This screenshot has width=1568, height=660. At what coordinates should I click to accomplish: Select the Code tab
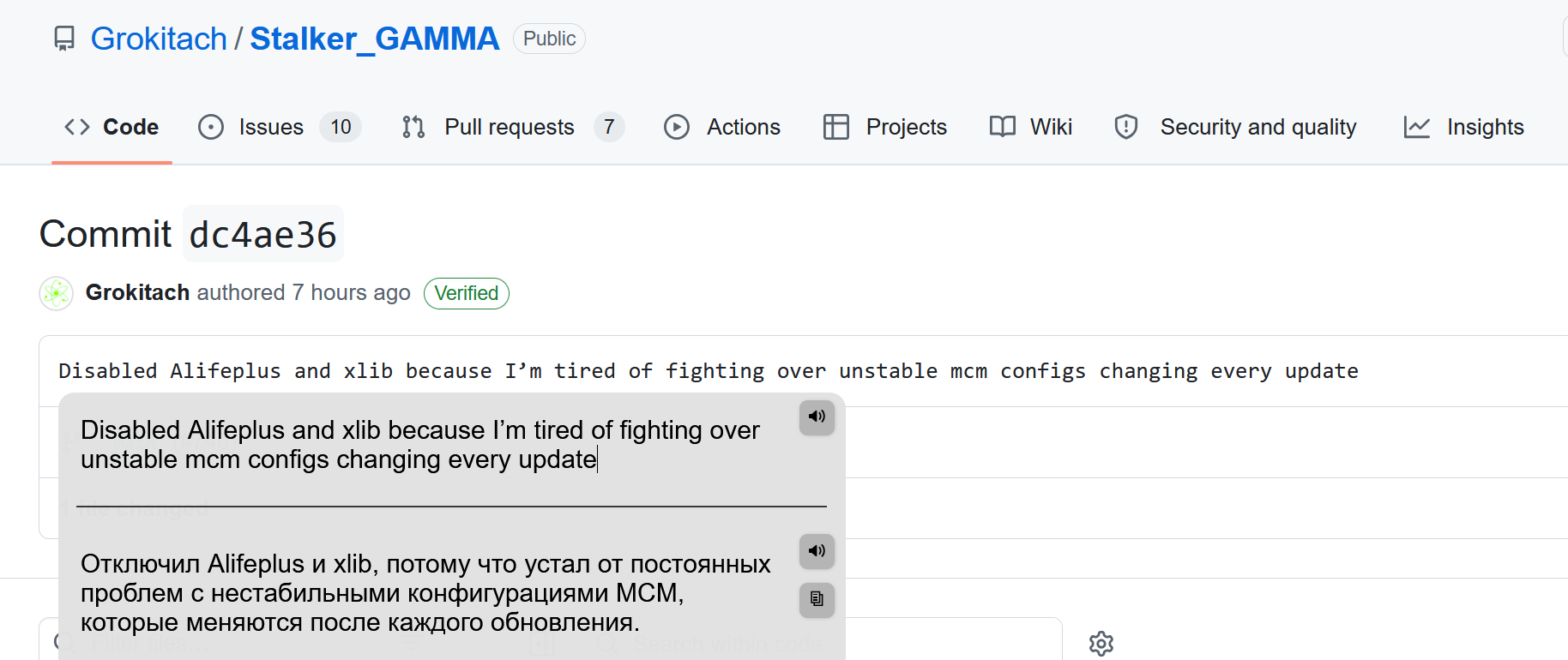[x=112, y=127]
